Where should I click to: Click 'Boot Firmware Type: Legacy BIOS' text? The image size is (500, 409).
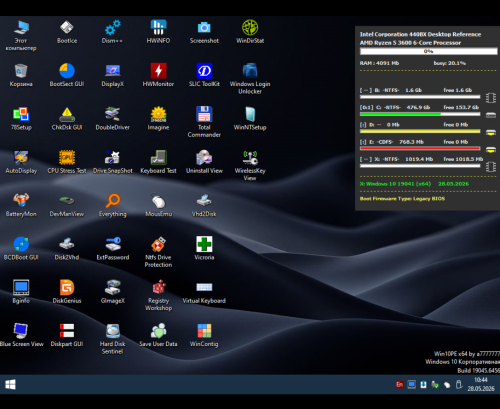click(402, 199)
